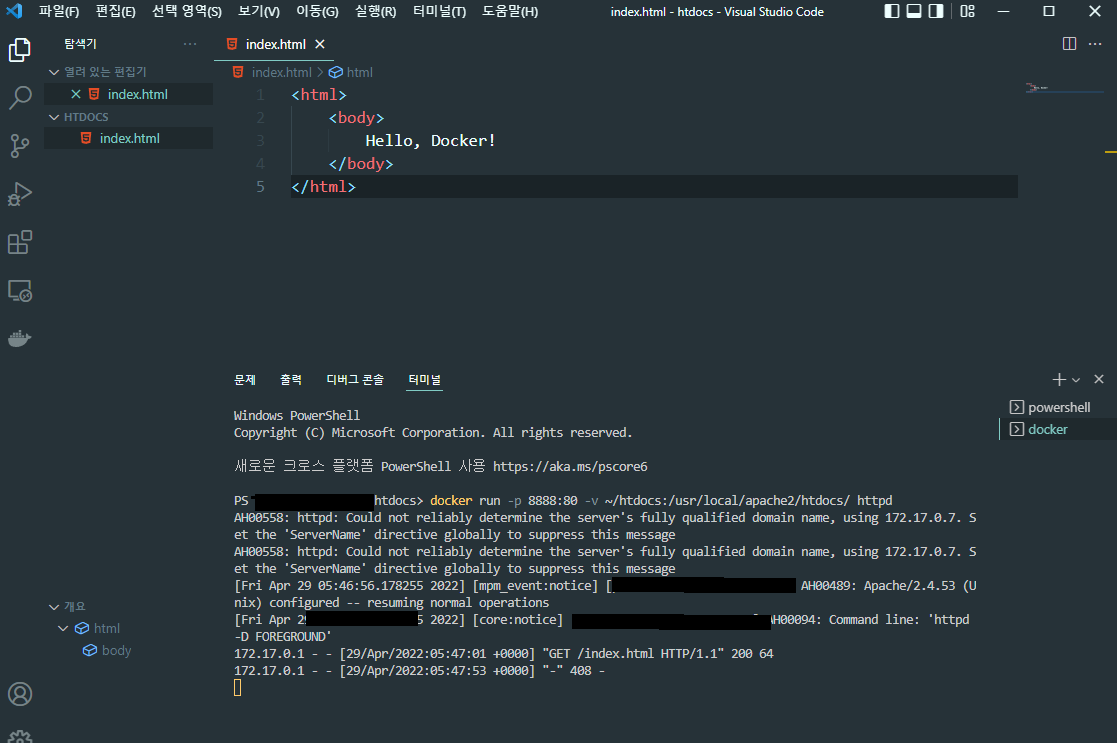Collapse the Outline section
This screenshot has width=1117, height=743.
pyautogui.click(x=54, y=606)
